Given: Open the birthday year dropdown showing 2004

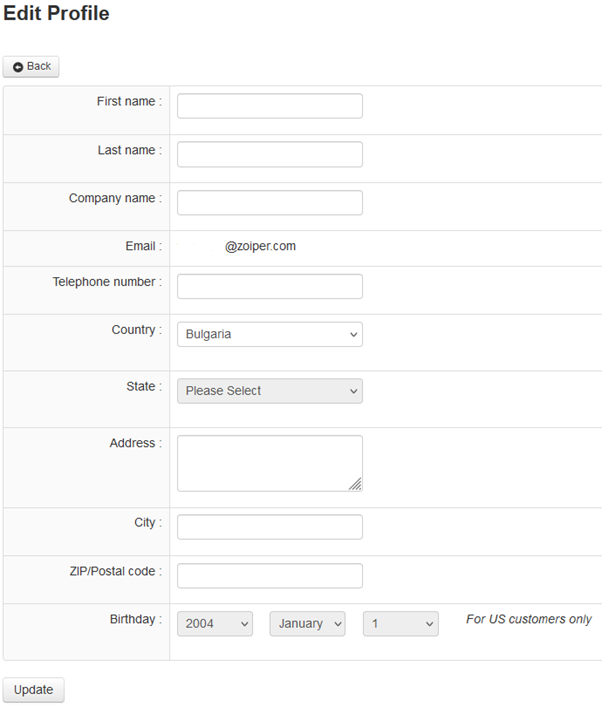Looking at the screenshot, I should click(x=215, y=624).
